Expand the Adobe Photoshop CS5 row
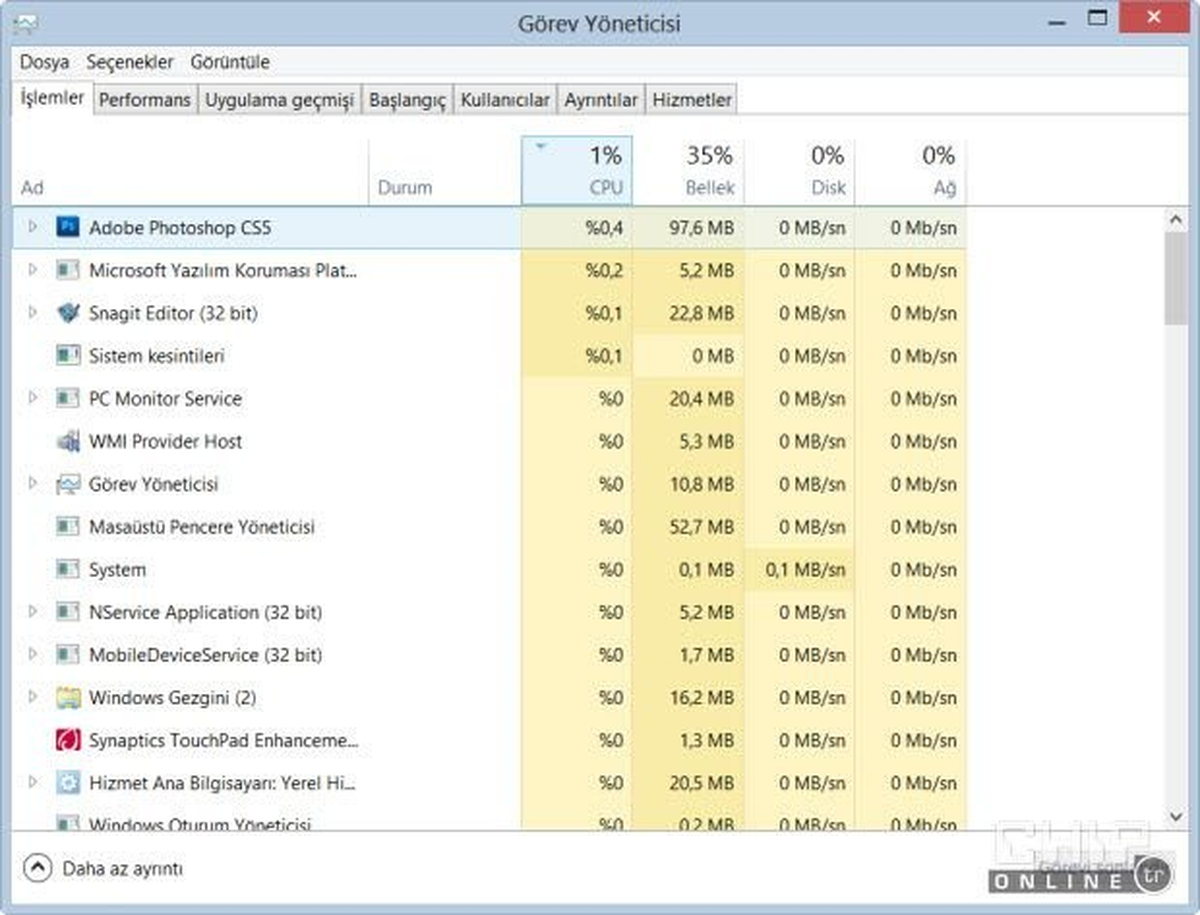The image size is (1200, 915). [32, 228]
